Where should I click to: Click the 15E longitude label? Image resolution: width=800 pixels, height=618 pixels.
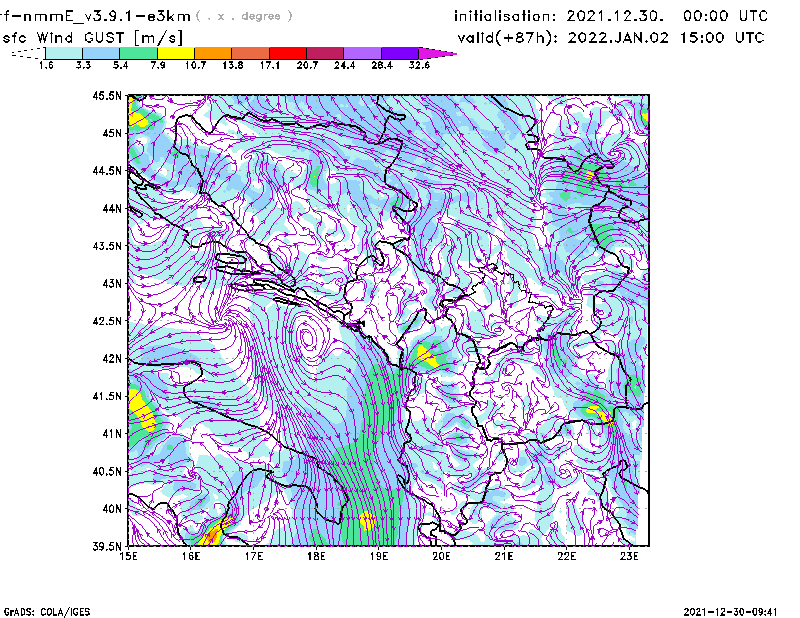pyautogui.click(x=128, y=556)
